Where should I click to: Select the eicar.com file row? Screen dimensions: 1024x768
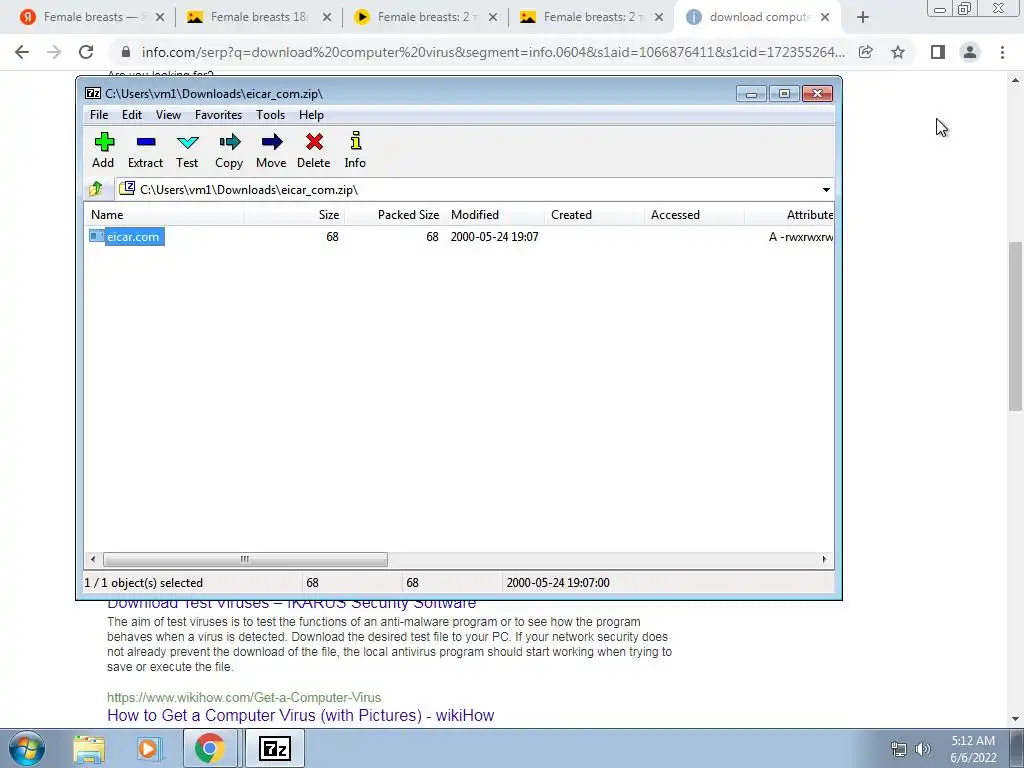click(x=460, y=236)
